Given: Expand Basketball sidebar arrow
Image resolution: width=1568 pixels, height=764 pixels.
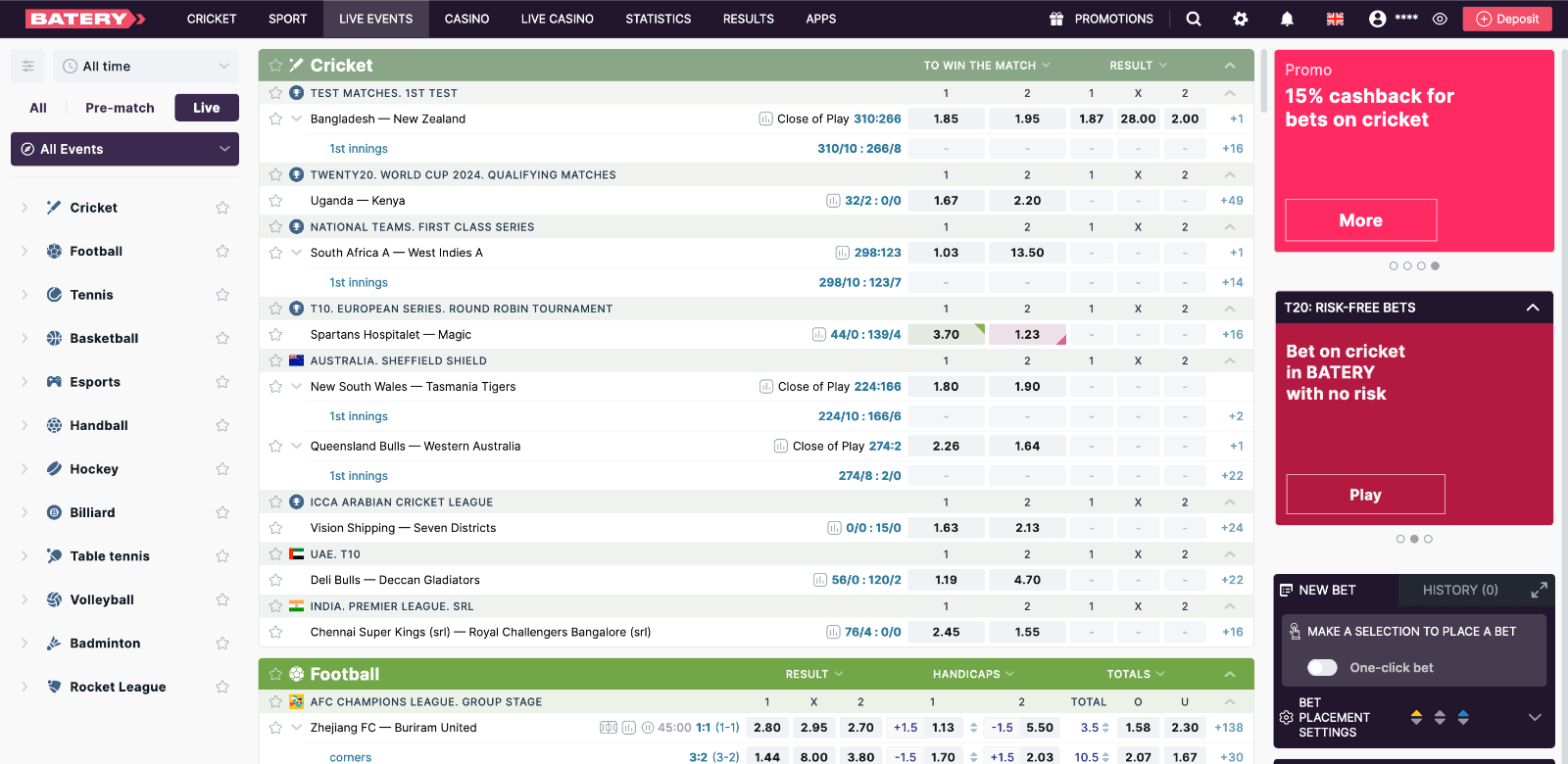Looking at the screenshot, I should [x=24, y=338].
